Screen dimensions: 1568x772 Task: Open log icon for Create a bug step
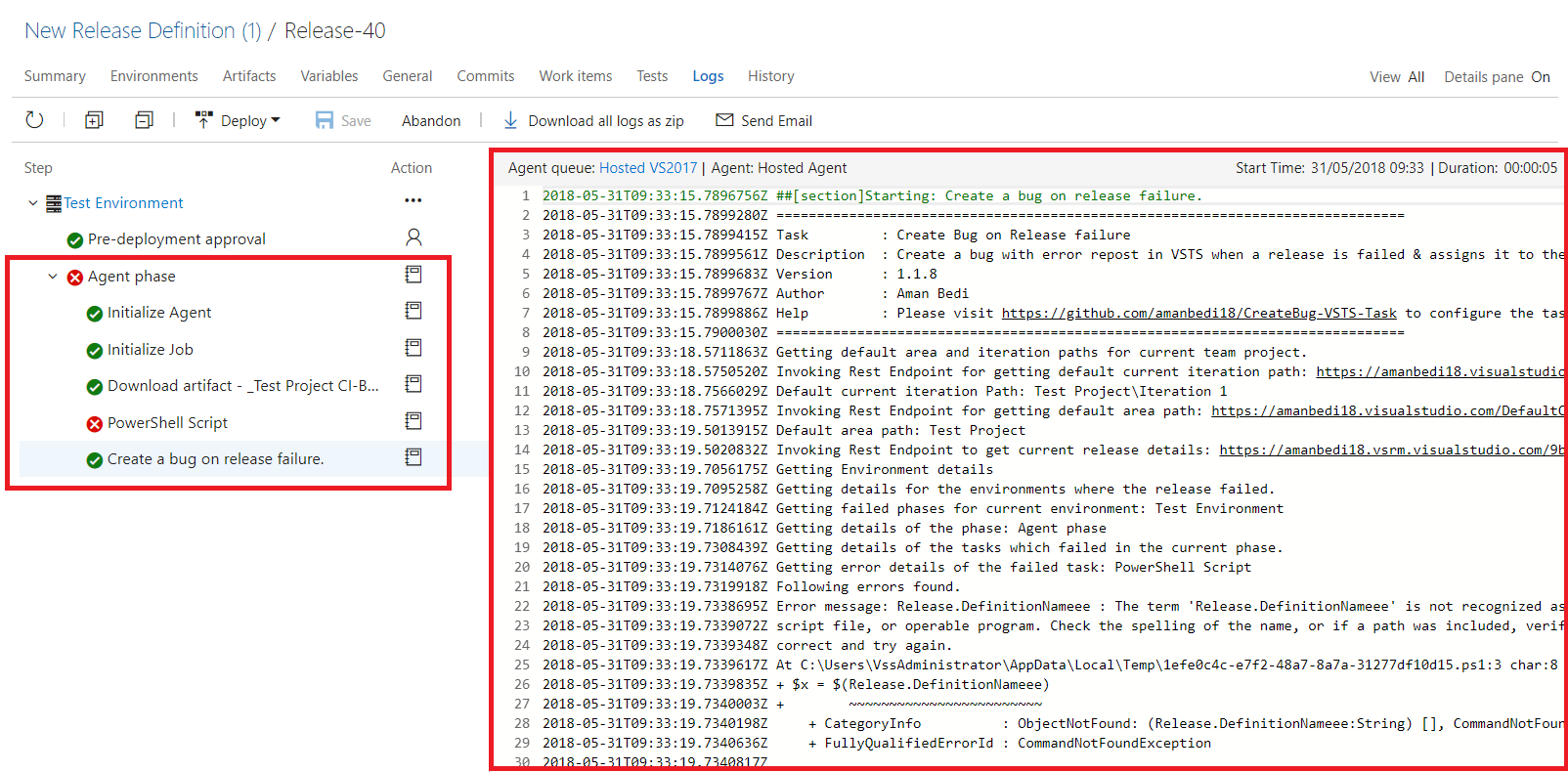[414, 457]
